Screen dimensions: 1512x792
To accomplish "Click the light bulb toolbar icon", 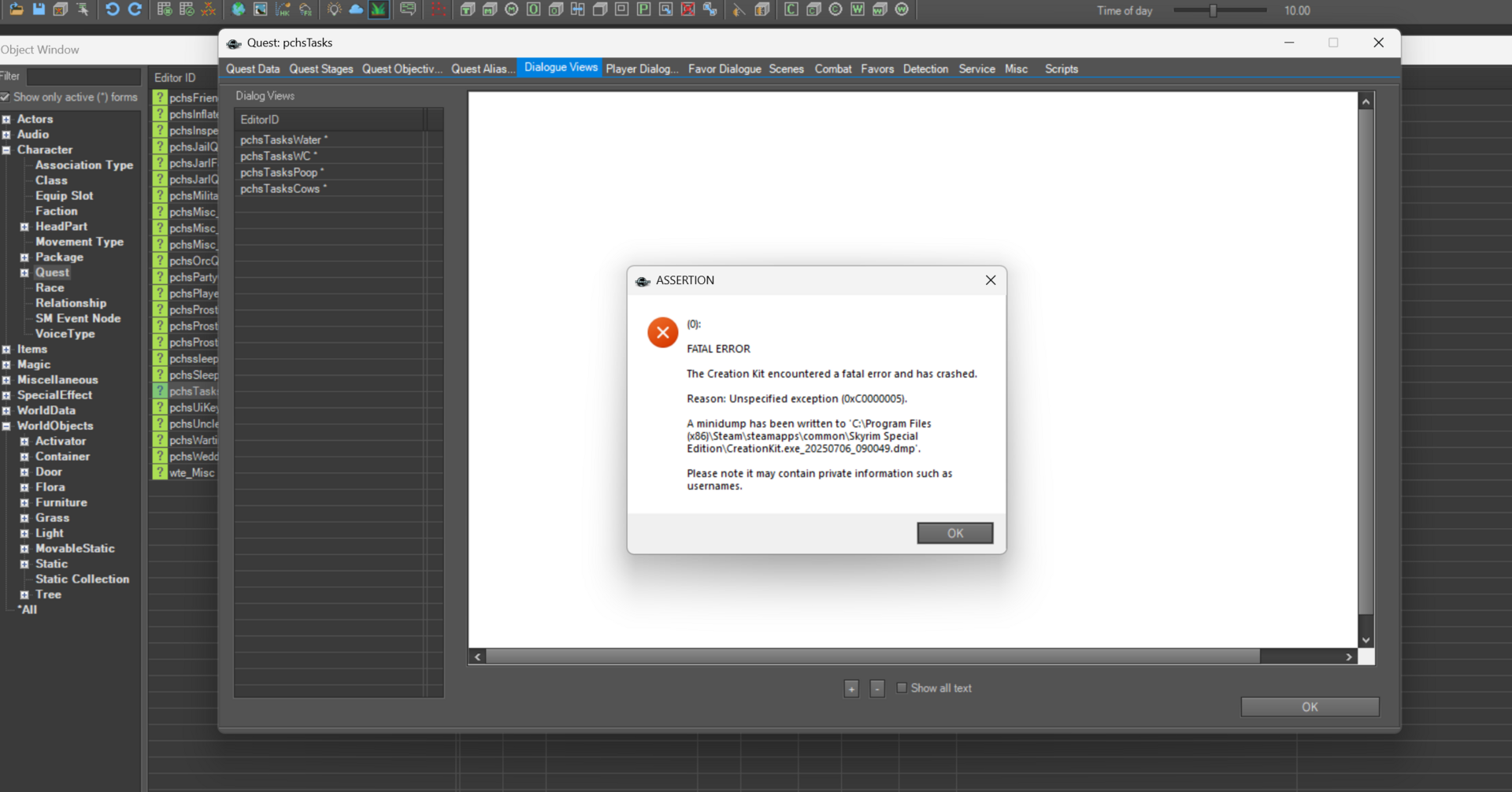I will click(x=334, y=9).
